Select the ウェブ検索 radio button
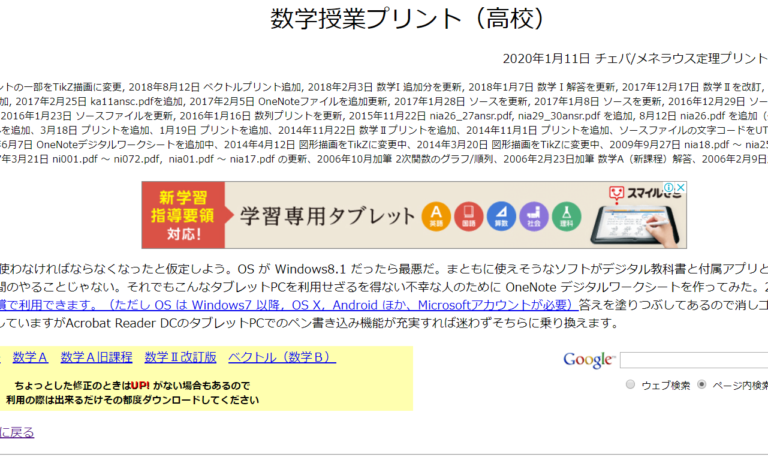Image resolution: width=768 pixels, height=457 pixels. 630,385
